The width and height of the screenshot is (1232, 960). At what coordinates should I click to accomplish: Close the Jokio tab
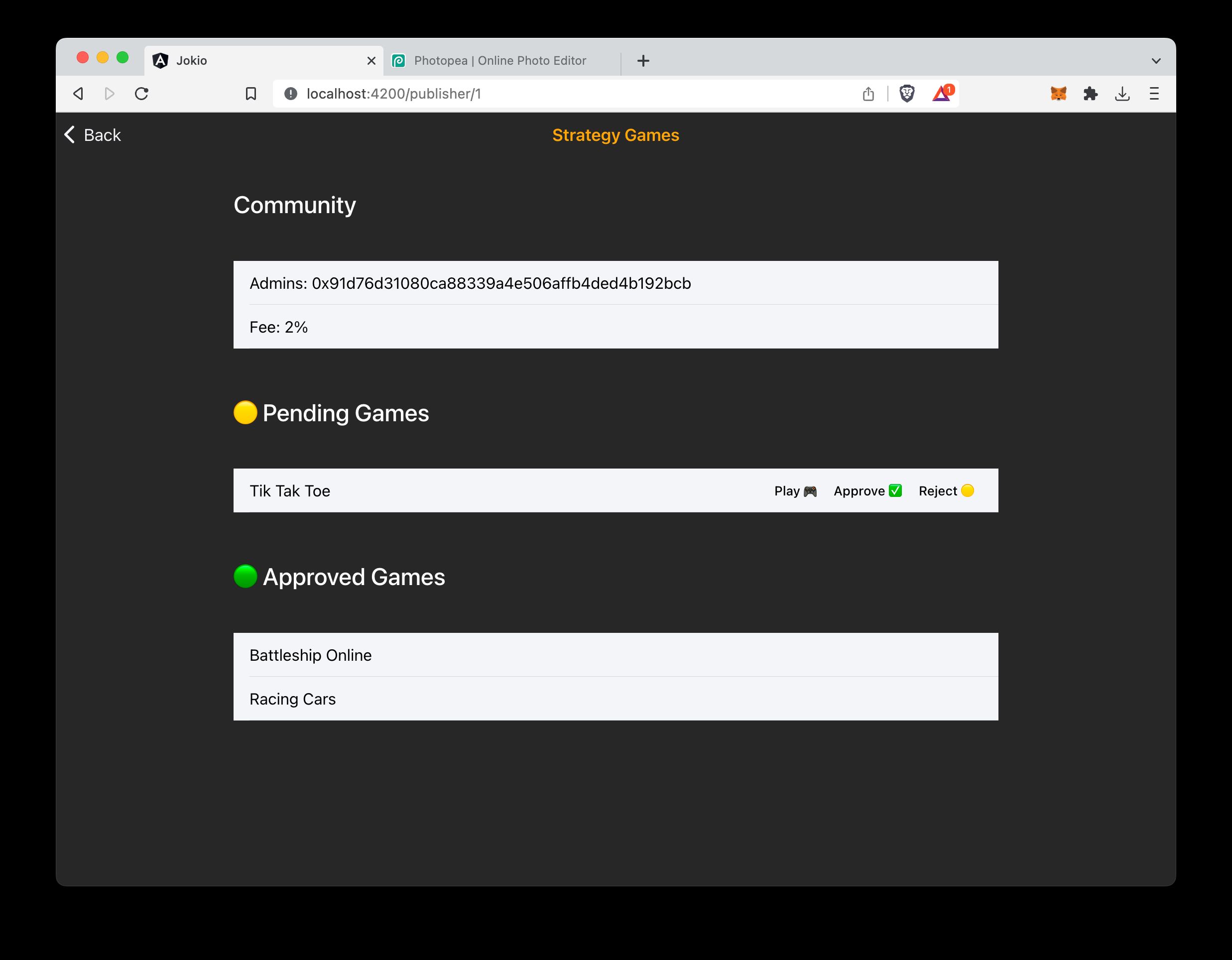coord(371,61)
